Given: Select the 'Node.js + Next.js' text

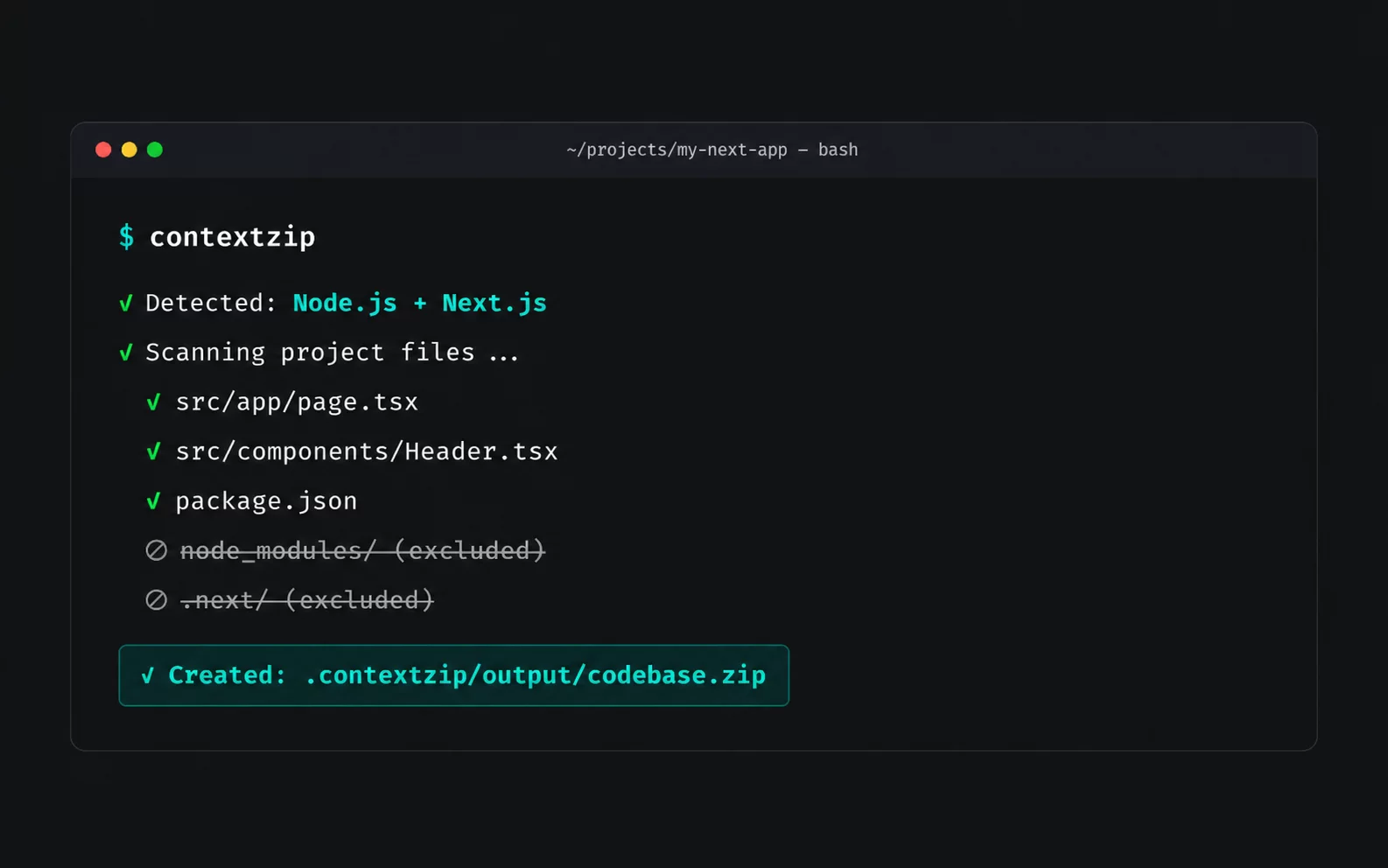Looking at the screenshot, I should coord(420,303).
